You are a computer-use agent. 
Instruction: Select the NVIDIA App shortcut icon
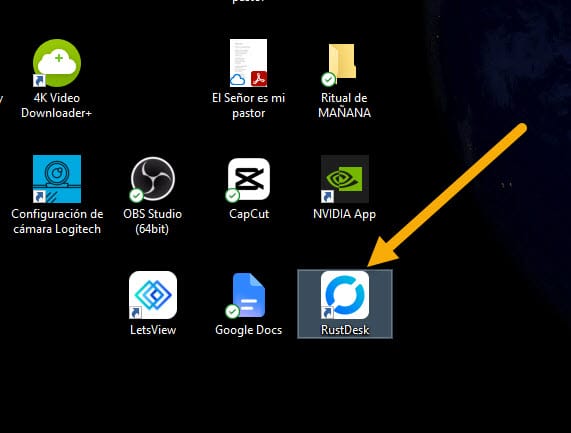click(344, 179)
